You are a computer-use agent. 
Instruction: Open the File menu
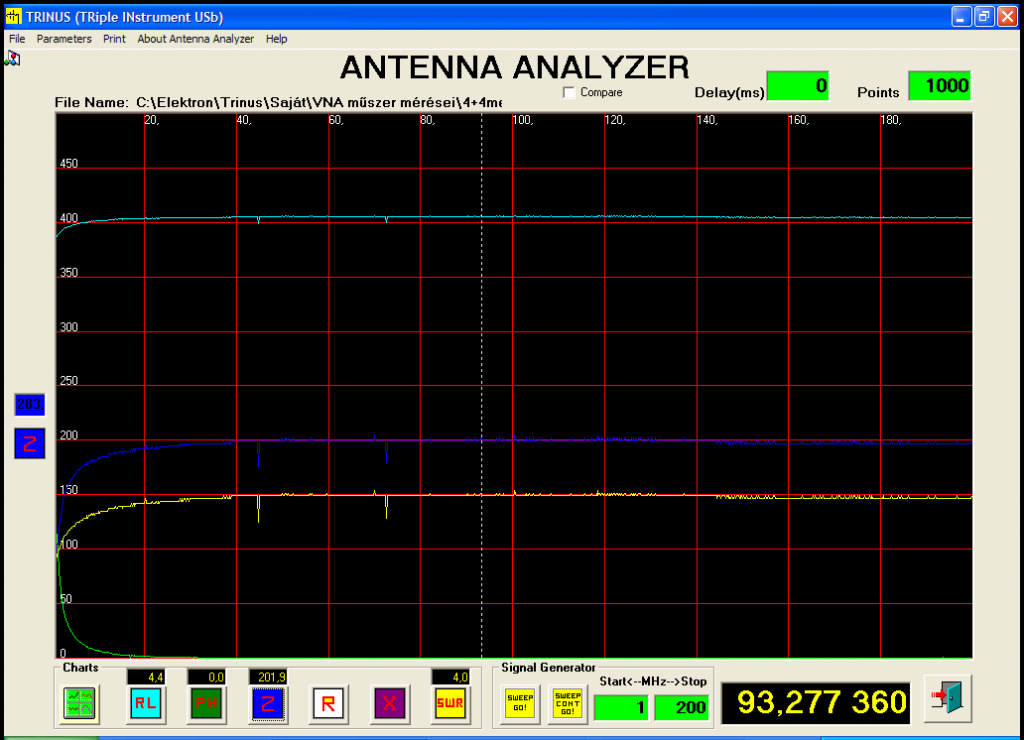click(17, 39)
